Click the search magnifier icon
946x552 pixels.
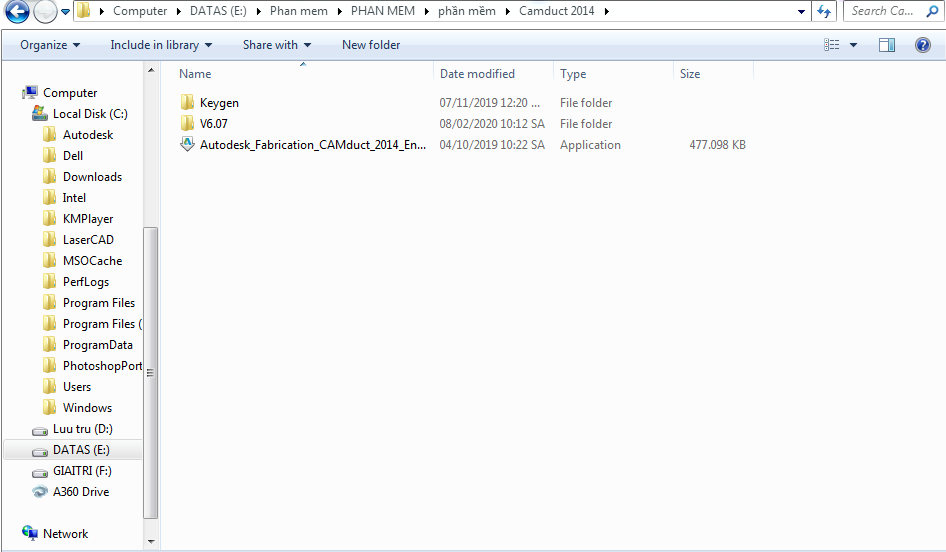932,11
